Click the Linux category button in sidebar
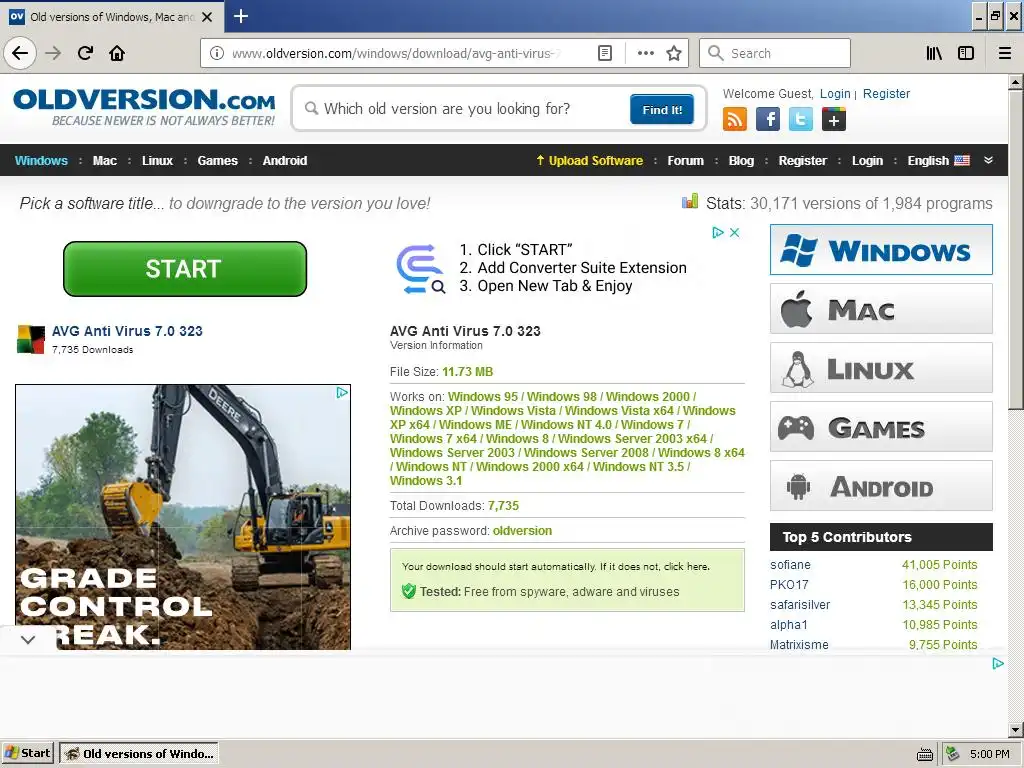 [x=881, y=368]
